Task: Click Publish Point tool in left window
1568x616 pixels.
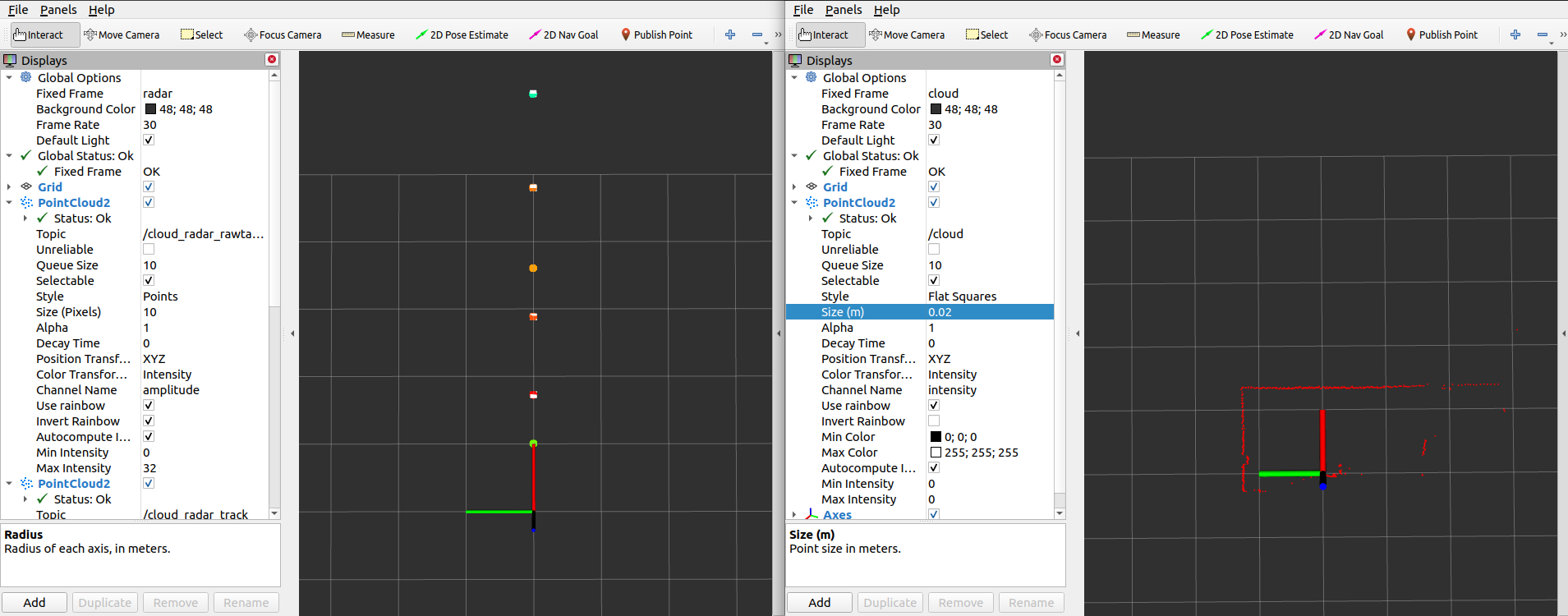Action: click(656, 34)
